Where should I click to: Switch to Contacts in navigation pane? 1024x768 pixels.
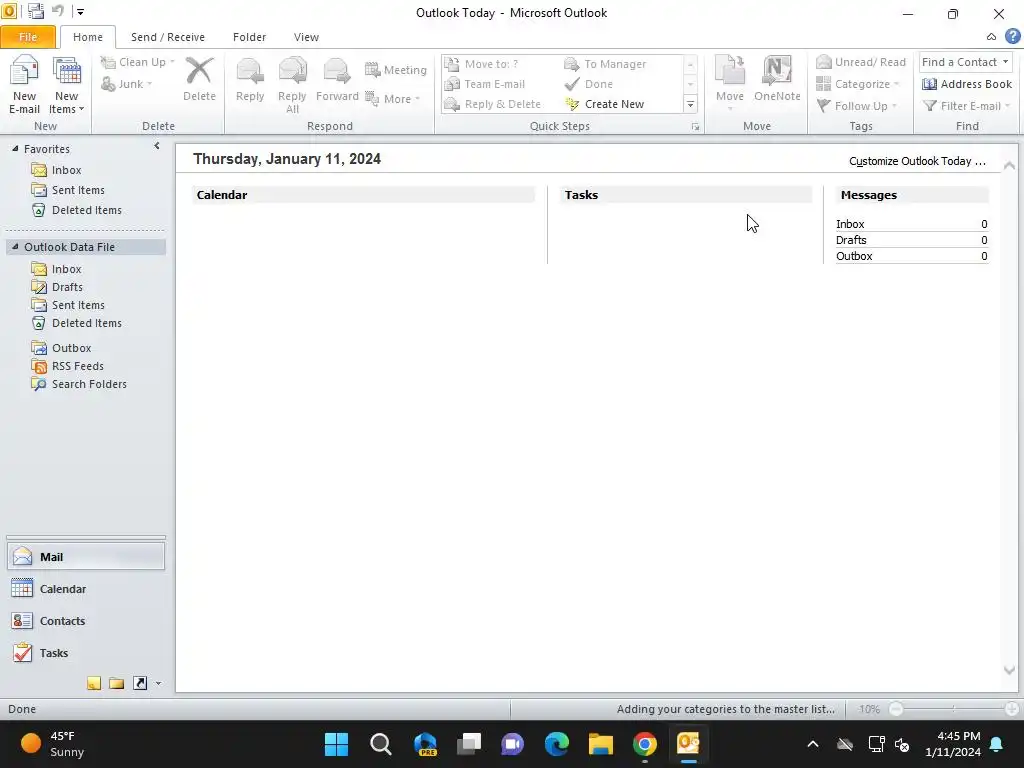pyautogui.click(x=86, y=621)
